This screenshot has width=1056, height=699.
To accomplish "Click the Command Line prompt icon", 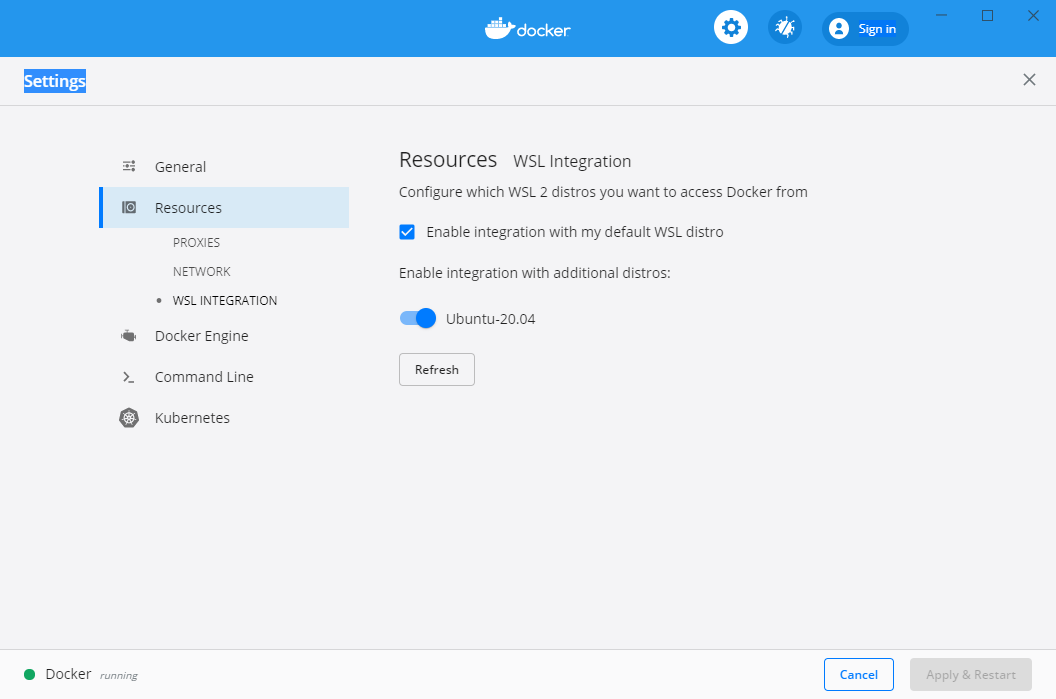I will 129,377.
